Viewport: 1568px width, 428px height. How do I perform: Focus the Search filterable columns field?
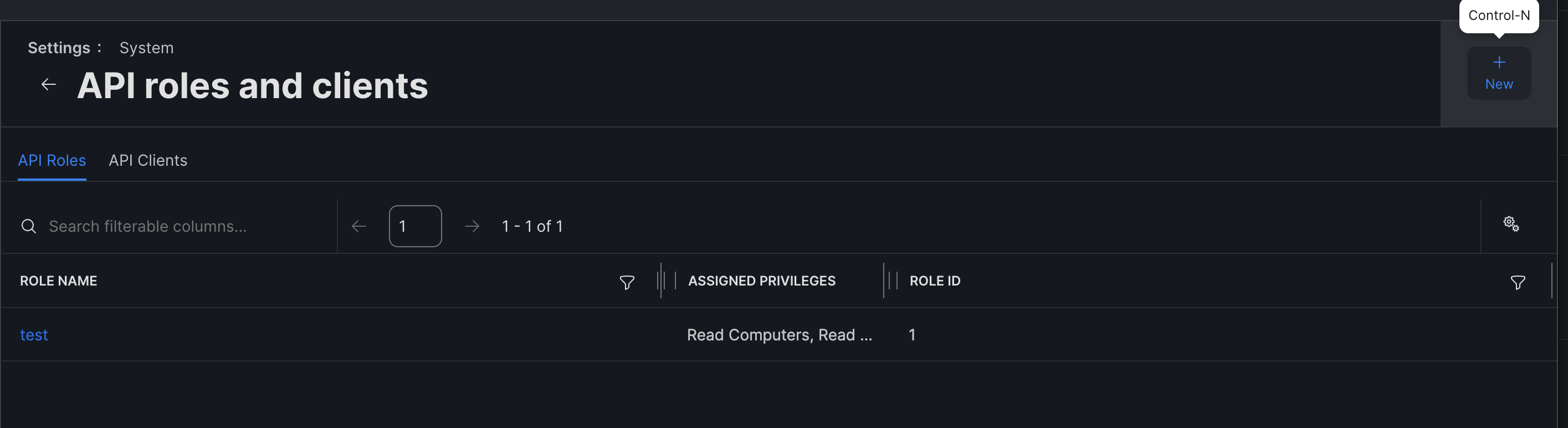pos(183,227)
